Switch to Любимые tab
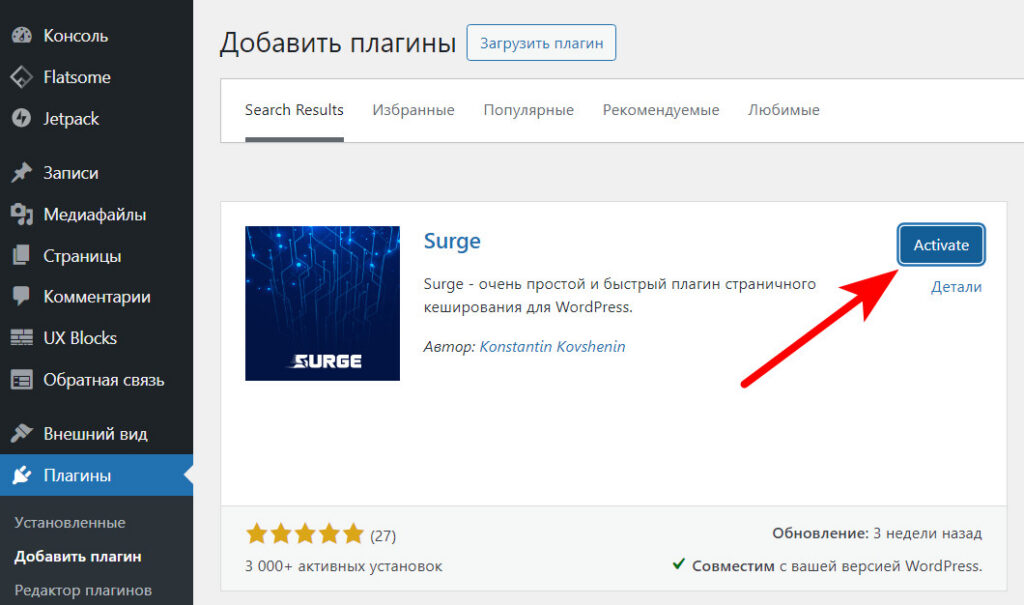The width and height of the screenshot is (1024, 605). (784, 110)
